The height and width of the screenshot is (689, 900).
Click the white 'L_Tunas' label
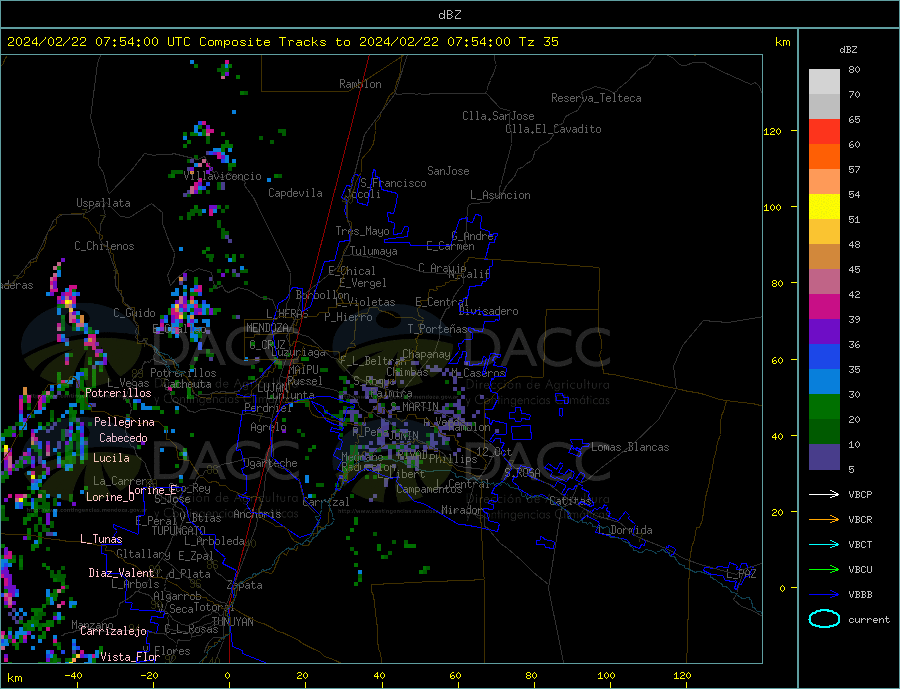101,539
